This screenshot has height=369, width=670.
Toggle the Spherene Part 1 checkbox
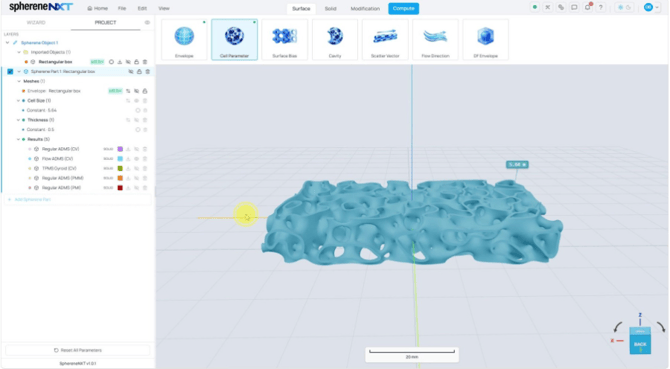click(10, 72)
